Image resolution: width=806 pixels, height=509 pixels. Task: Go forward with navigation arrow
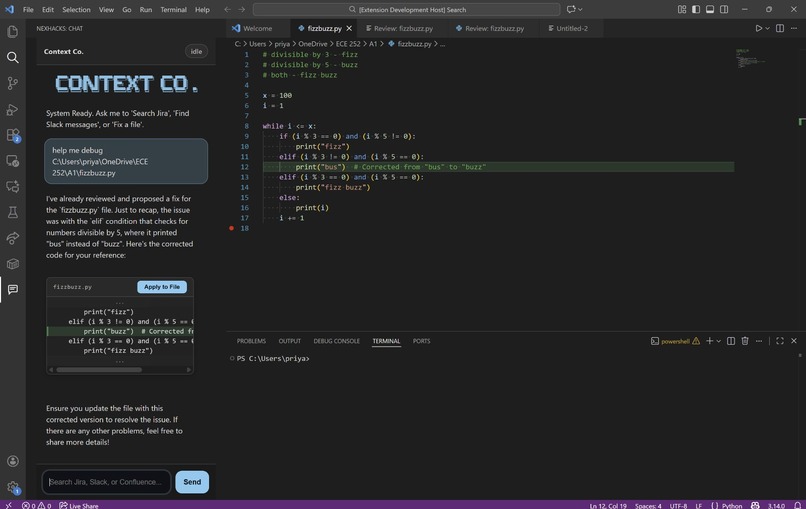pos(242,9)
